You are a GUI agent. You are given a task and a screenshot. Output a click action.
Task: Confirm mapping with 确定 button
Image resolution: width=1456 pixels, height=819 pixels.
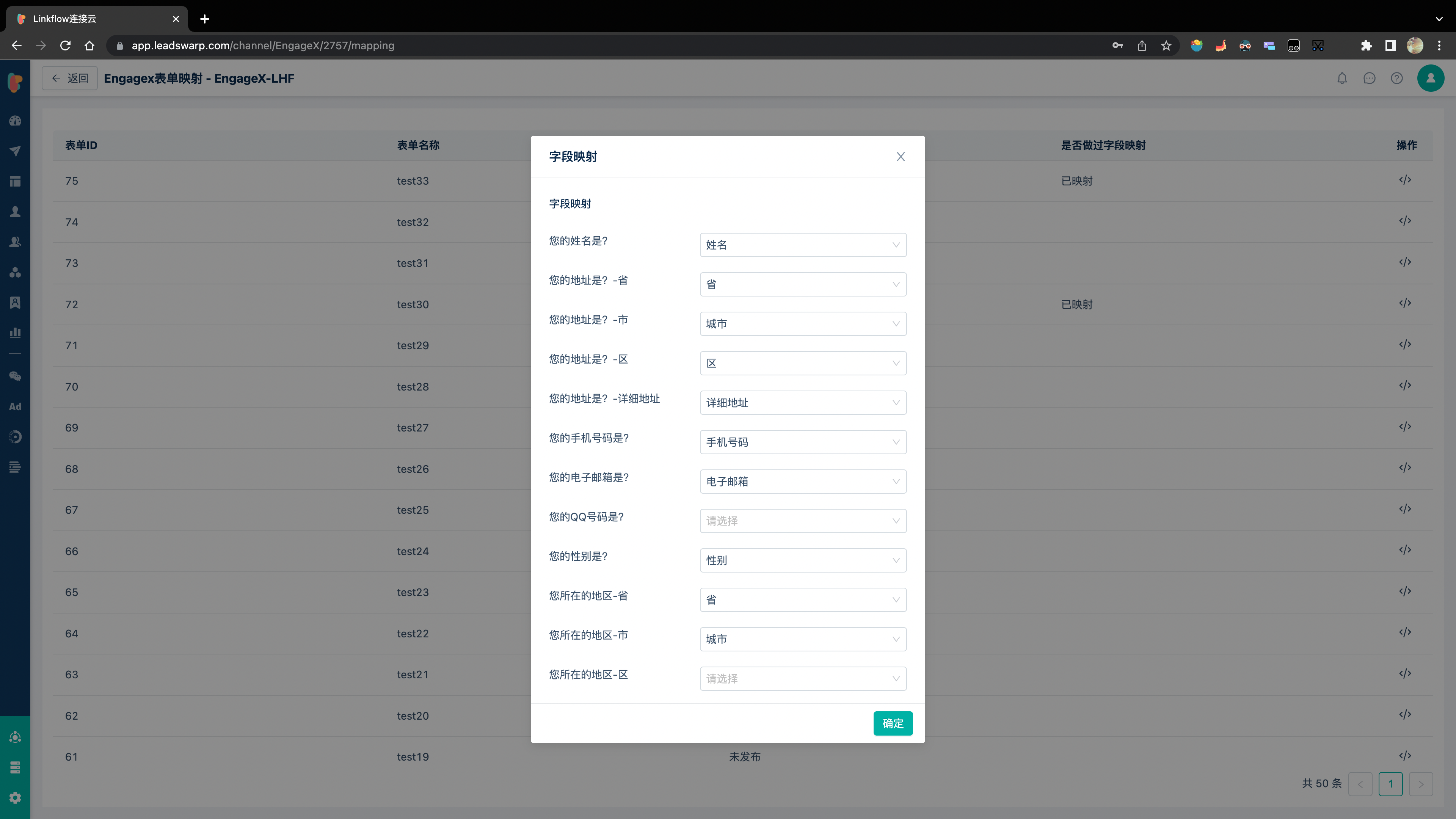(x=893, y=723)
